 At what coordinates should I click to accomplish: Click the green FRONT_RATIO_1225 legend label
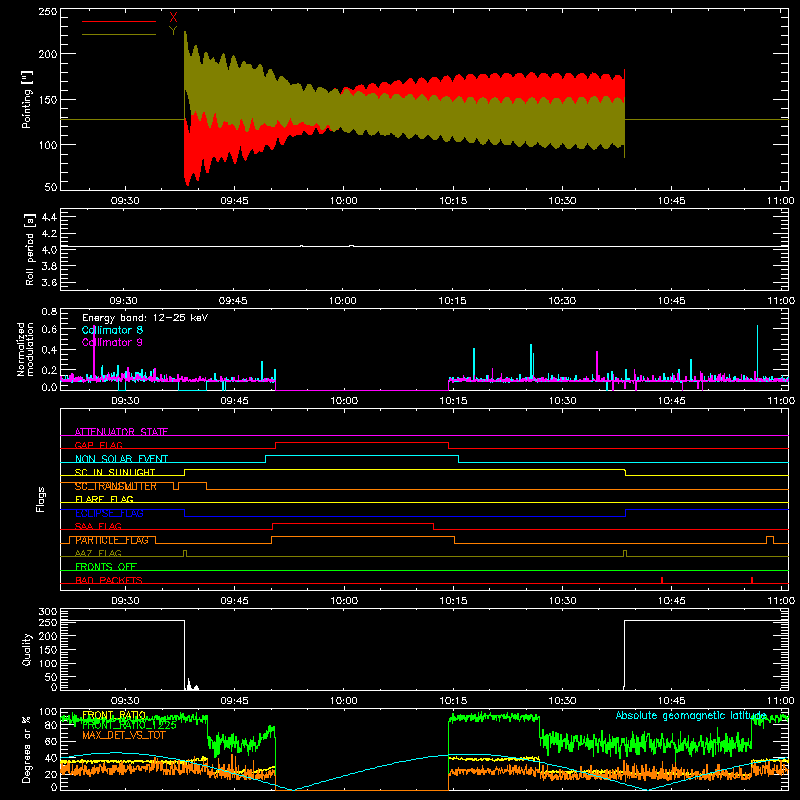pos(129,725)
